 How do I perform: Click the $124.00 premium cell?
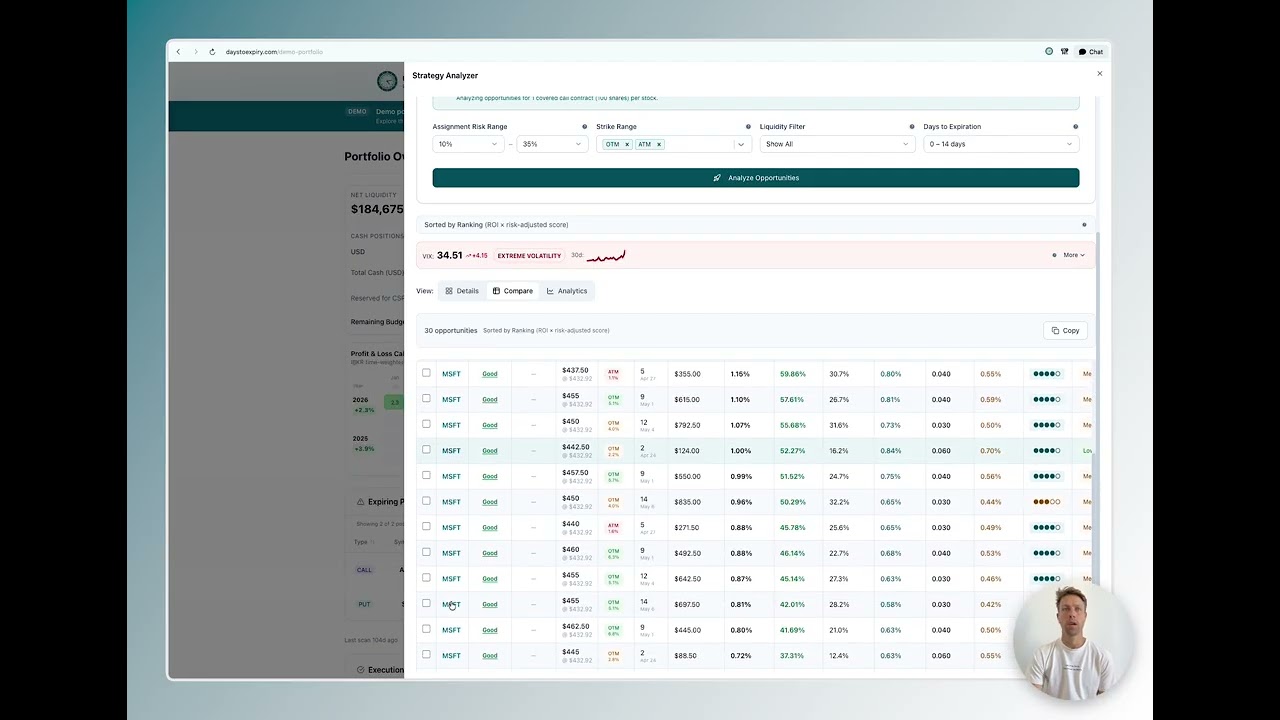[x=687, y=451]
